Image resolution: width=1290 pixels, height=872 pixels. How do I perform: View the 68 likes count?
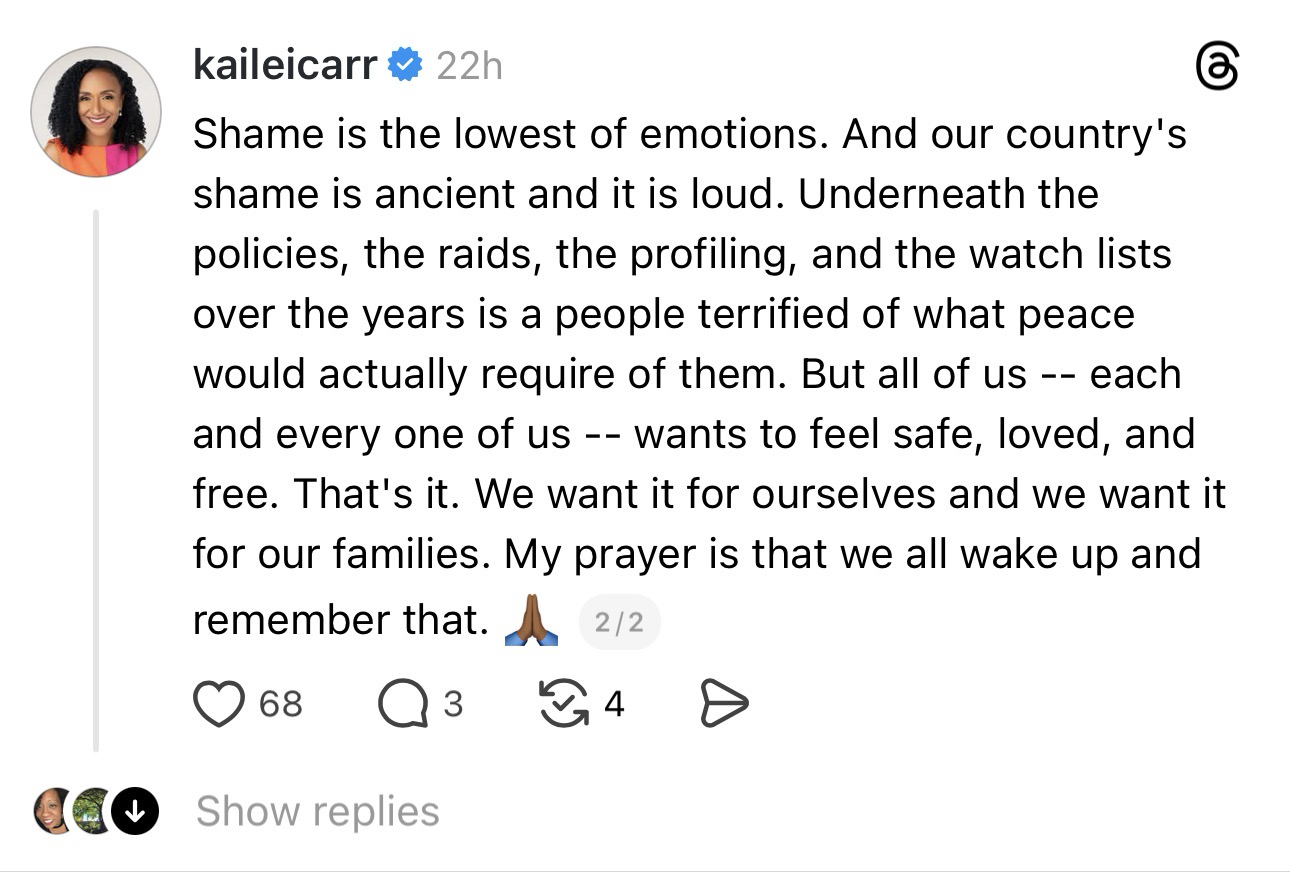[280, 704]
